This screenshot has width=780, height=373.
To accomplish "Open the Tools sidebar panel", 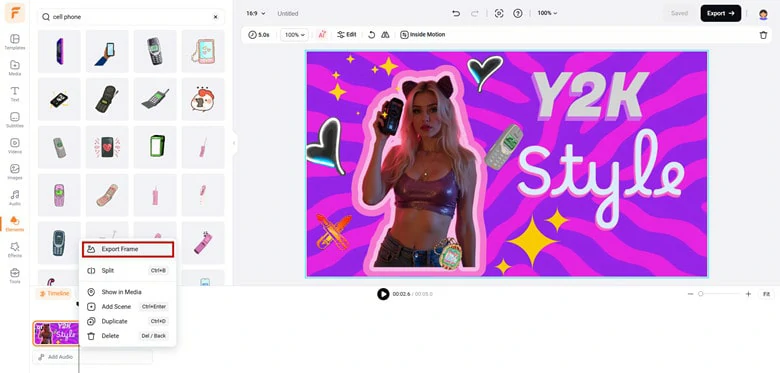I will point(14,275).
